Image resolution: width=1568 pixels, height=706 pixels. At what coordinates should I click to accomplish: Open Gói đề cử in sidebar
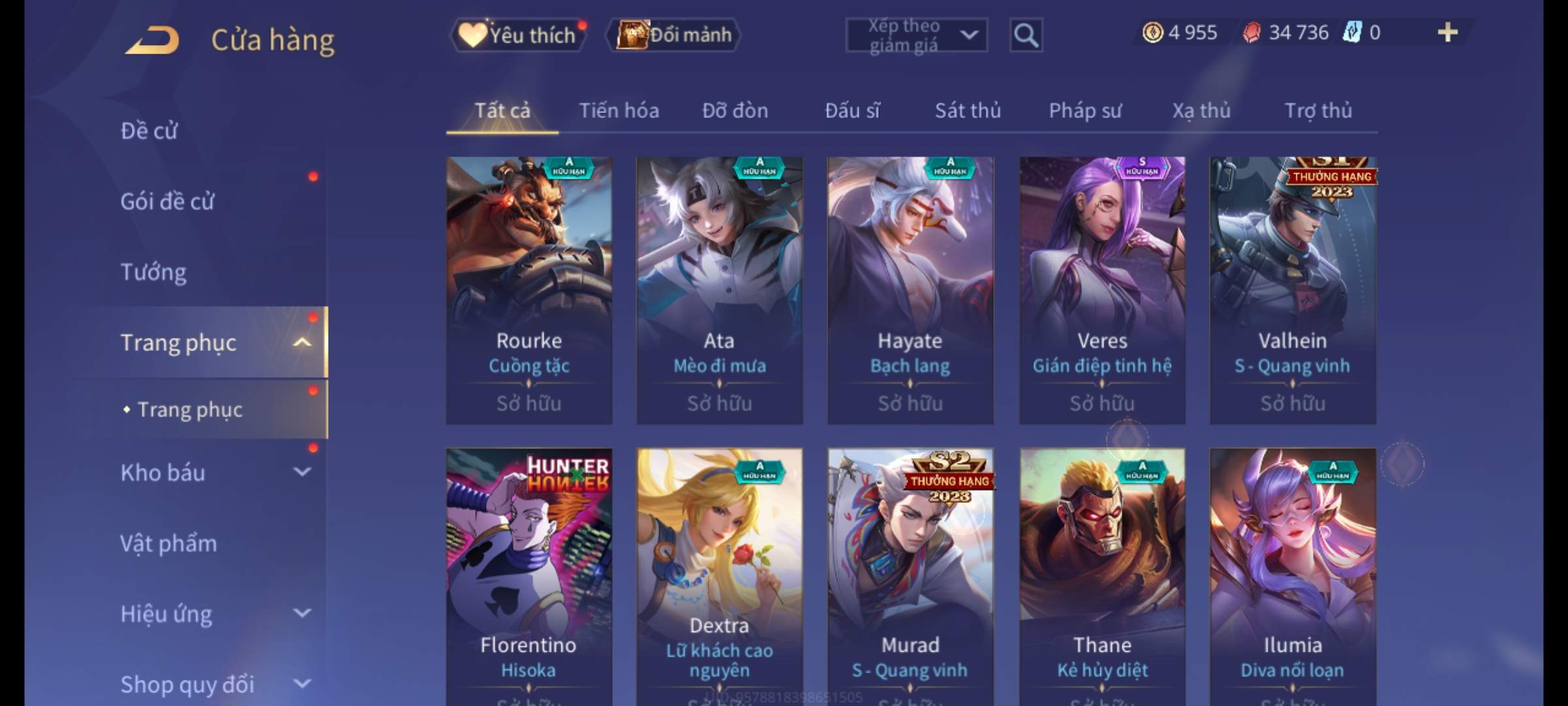pyautogui.click(x=167, y=201)
